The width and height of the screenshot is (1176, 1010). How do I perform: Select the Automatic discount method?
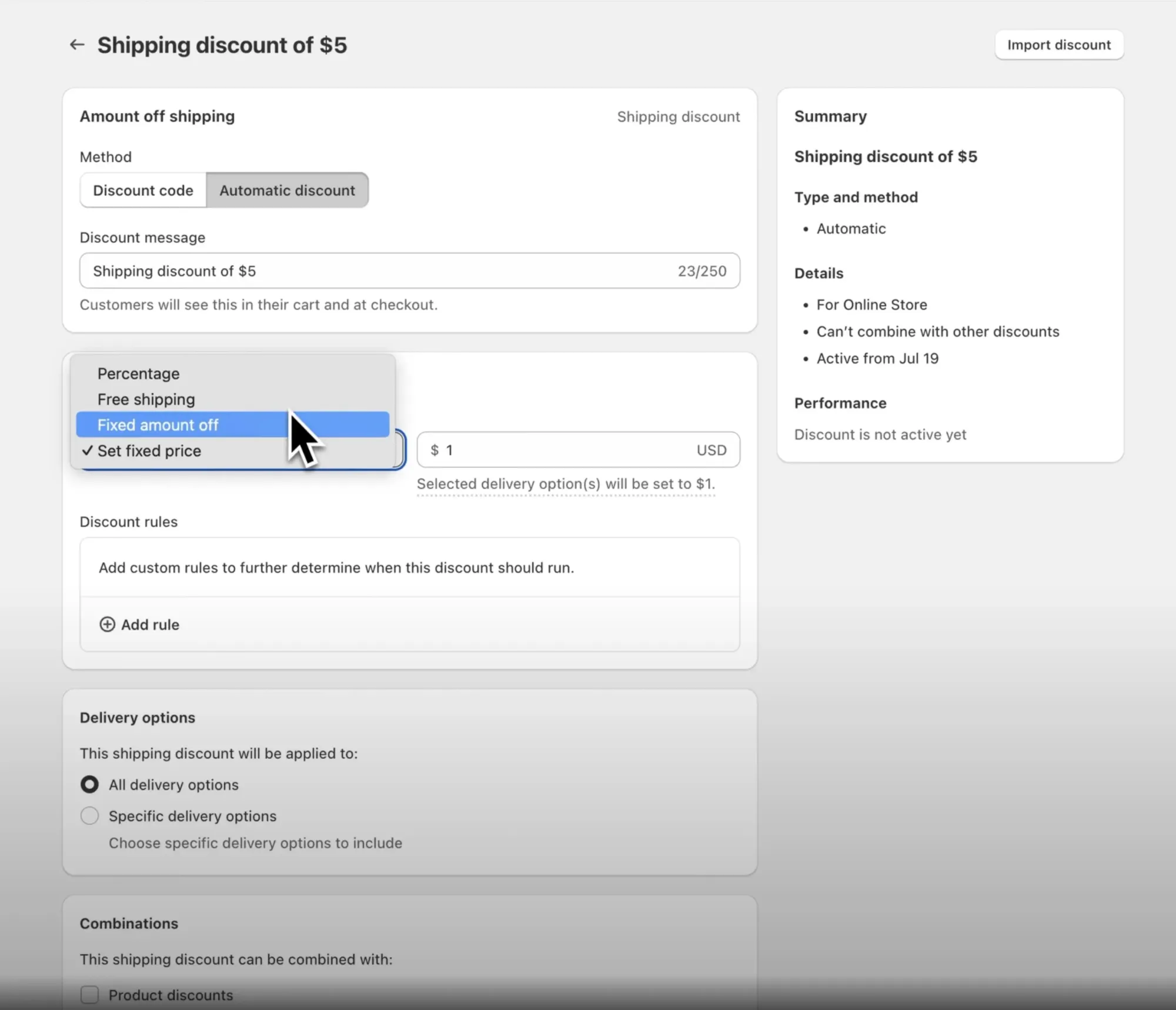(287, 190)
